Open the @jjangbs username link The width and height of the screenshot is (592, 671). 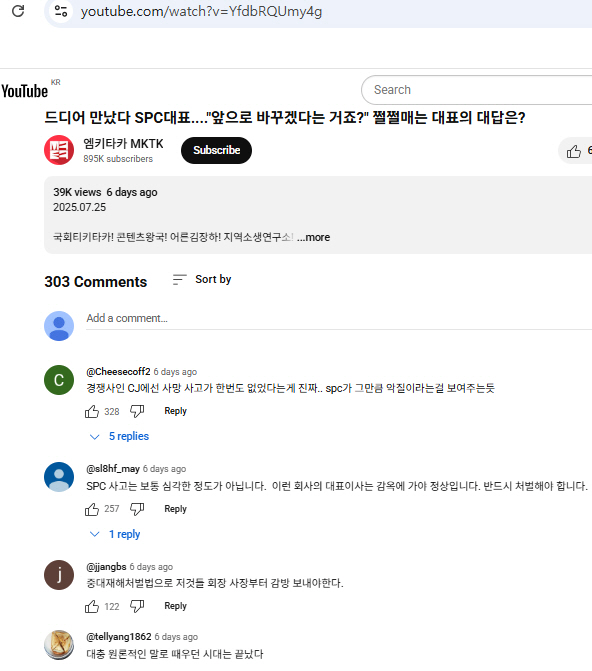pyautogui.click(x=106, y=567)
